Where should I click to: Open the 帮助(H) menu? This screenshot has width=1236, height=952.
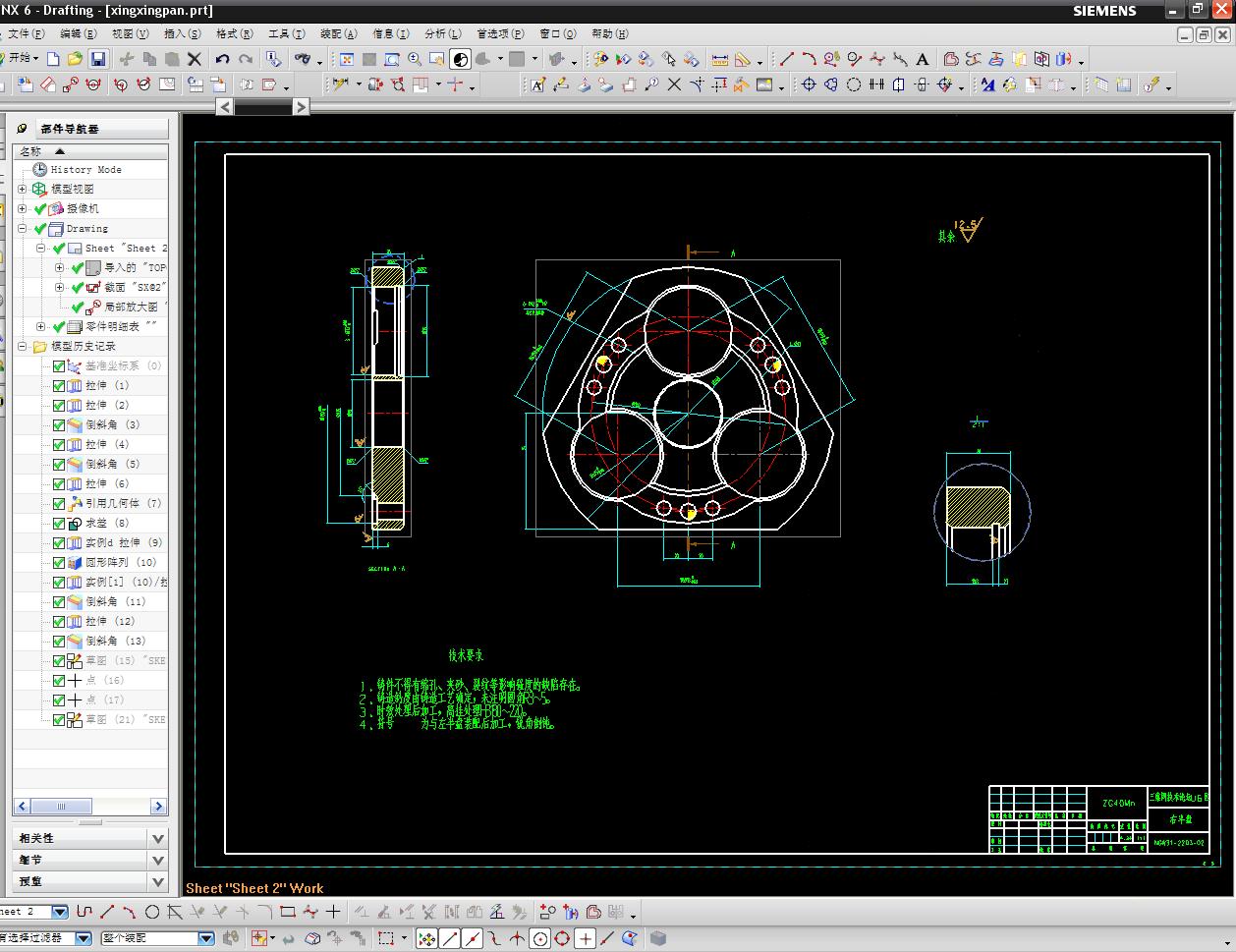[609, 33]
